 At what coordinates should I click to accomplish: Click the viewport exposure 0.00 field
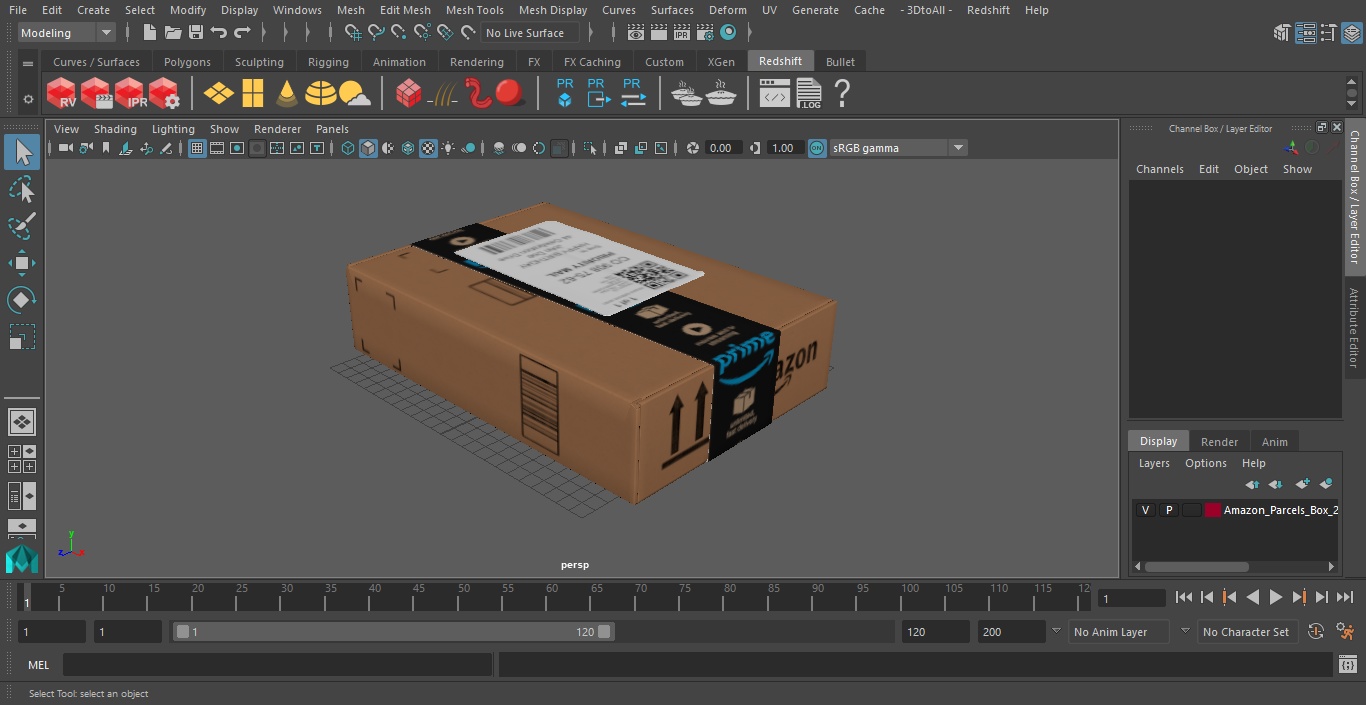[721, 148]
